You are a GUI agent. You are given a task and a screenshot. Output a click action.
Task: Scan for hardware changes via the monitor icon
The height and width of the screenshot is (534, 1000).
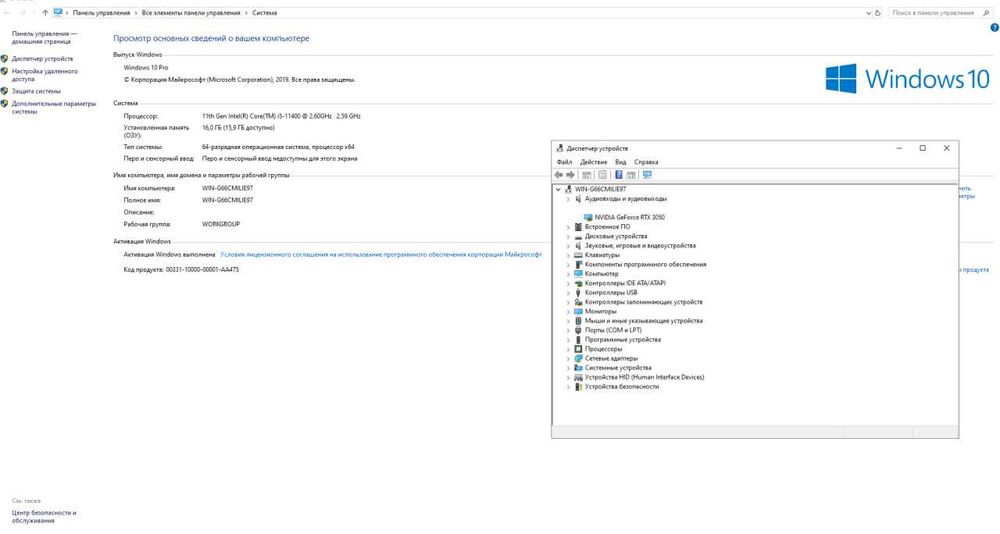point(647,175)
